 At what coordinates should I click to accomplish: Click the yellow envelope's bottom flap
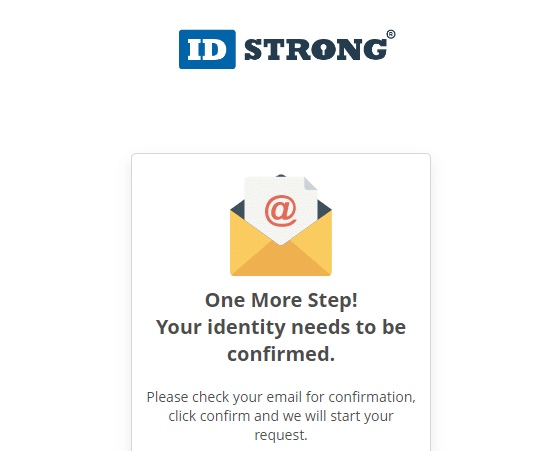point(281,258)
